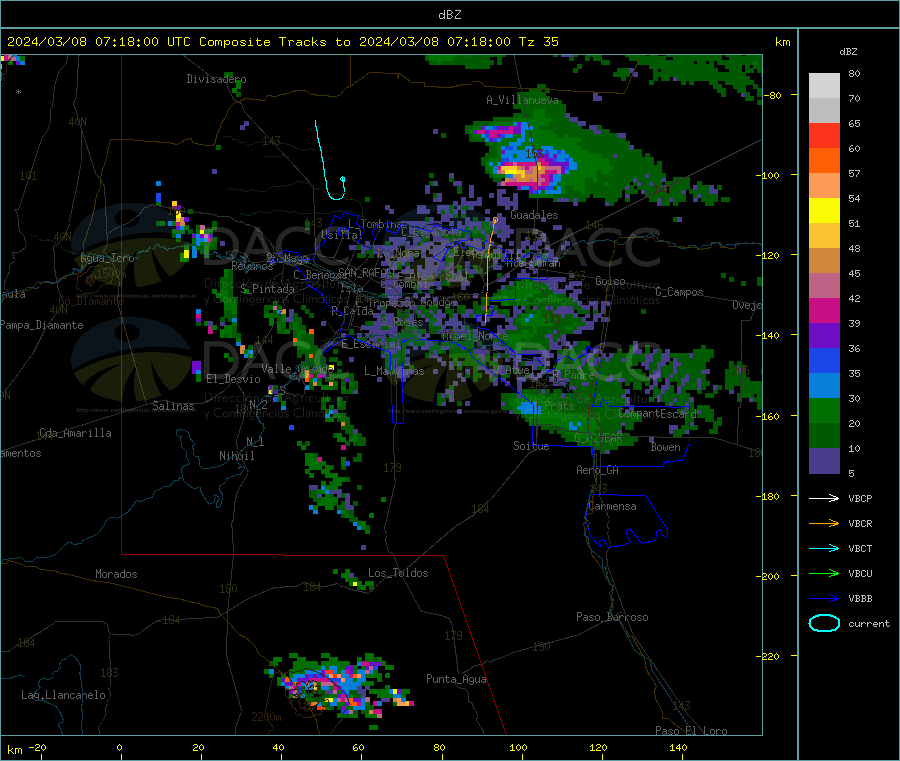The height and width of the screenshot is (761, 900).
Task: Click the Salinas place label
Action: 173,406
